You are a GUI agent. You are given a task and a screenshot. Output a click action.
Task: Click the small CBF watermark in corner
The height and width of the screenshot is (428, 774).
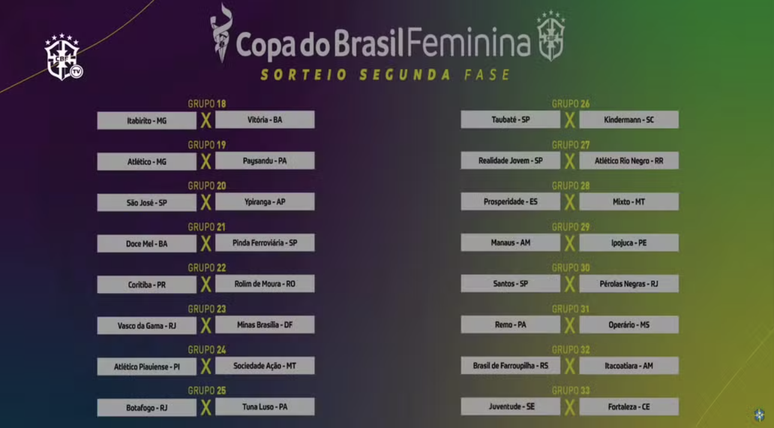click(x=759, y=414)
